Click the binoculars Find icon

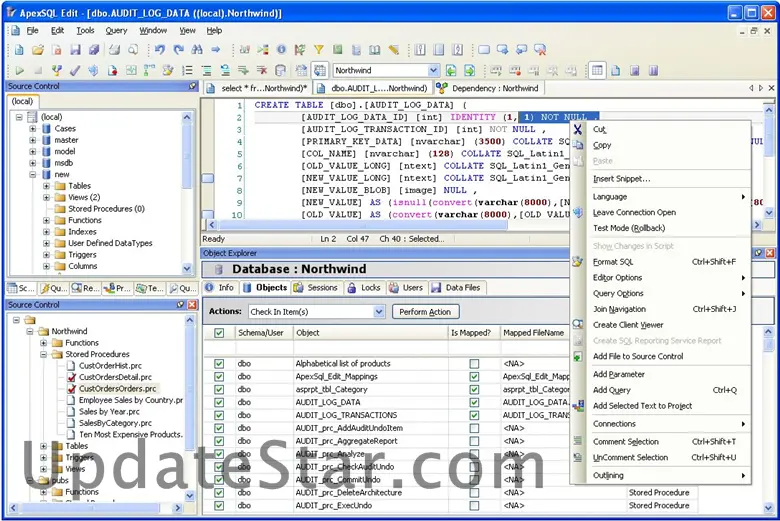coord(197,50)
